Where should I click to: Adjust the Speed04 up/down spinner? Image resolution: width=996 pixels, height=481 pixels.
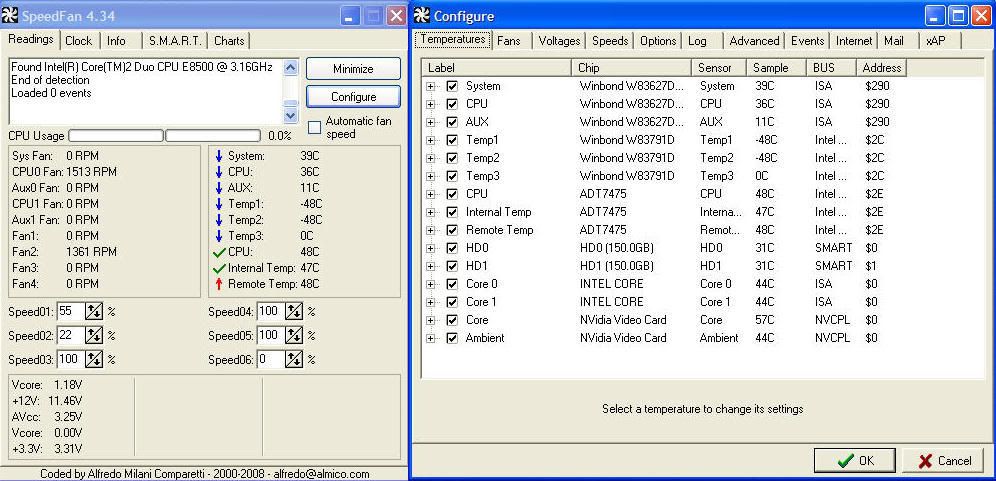[x=294, y=311]
